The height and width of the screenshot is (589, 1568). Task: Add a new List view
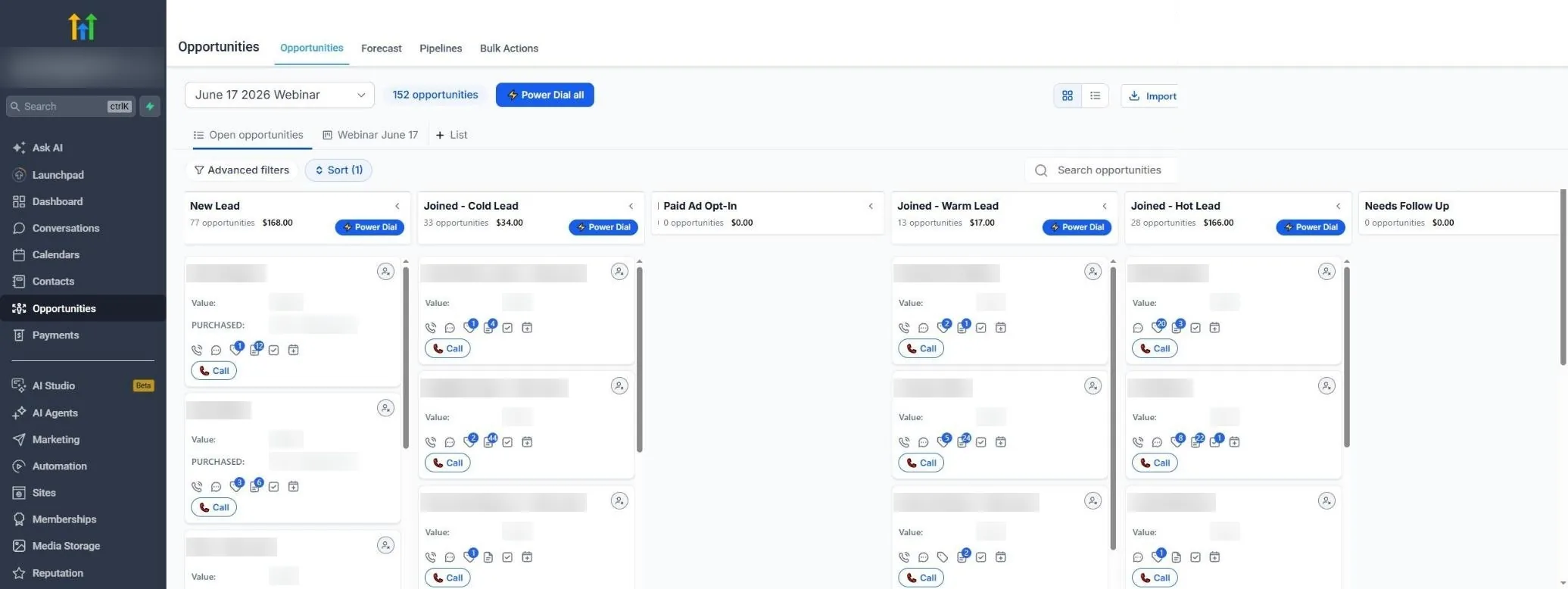(451, 135)
